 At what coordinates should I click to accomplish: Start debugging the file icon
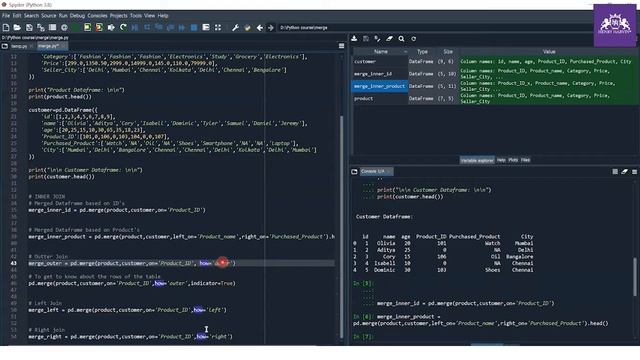click(135, 27)
